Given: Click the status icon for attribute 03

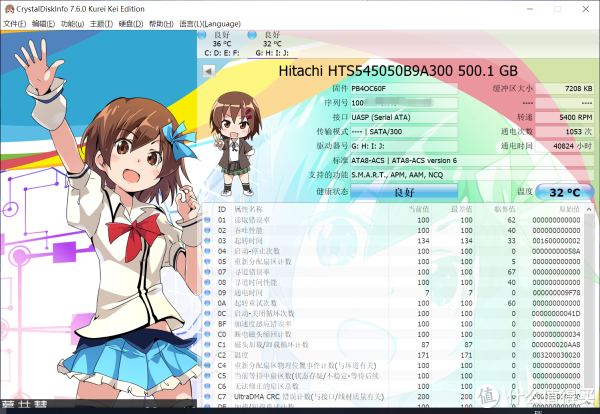Looking at the screenshot, I should pyautogui.click(x=207, y=241).
